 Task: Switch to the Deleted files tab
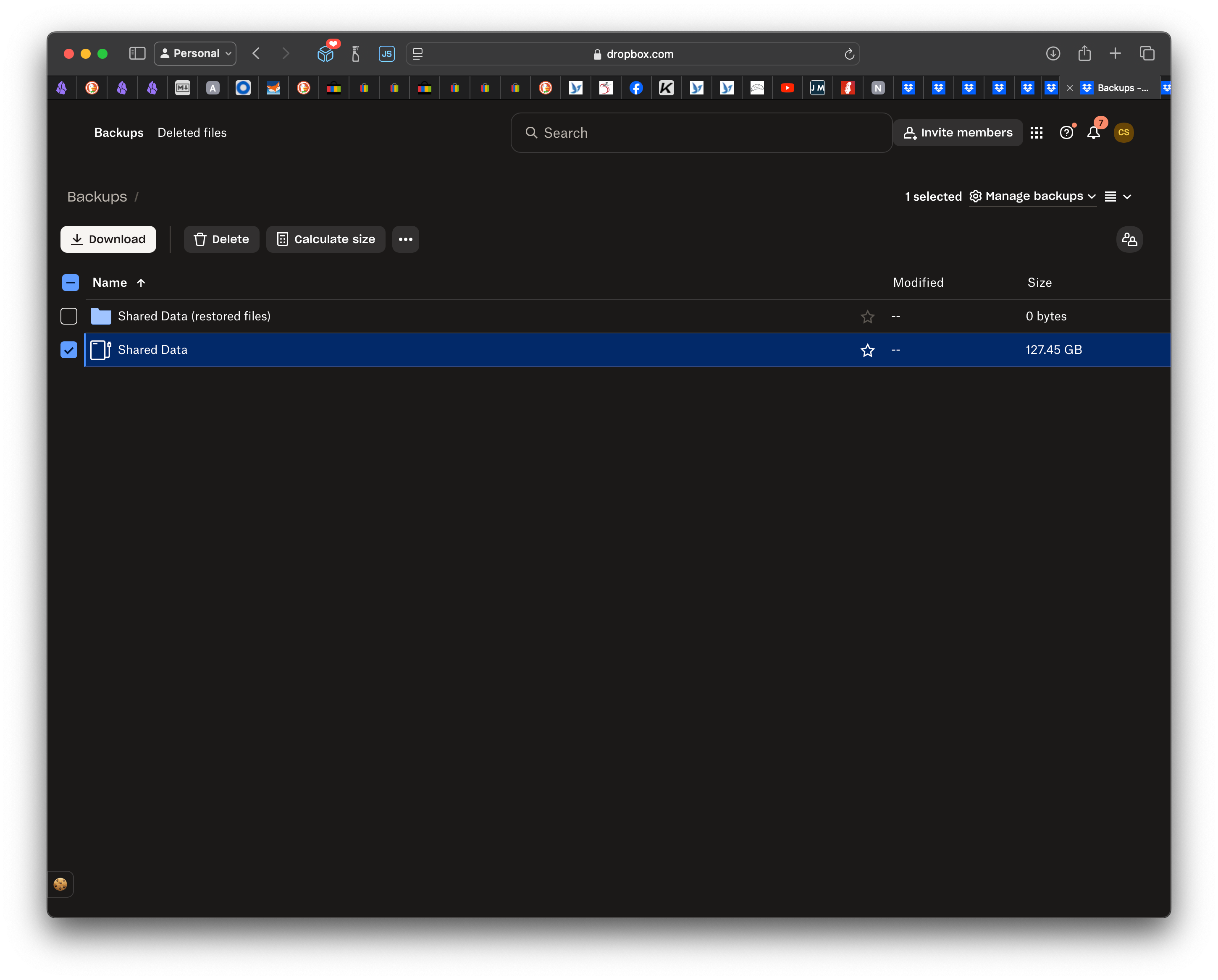pos(192,133)
